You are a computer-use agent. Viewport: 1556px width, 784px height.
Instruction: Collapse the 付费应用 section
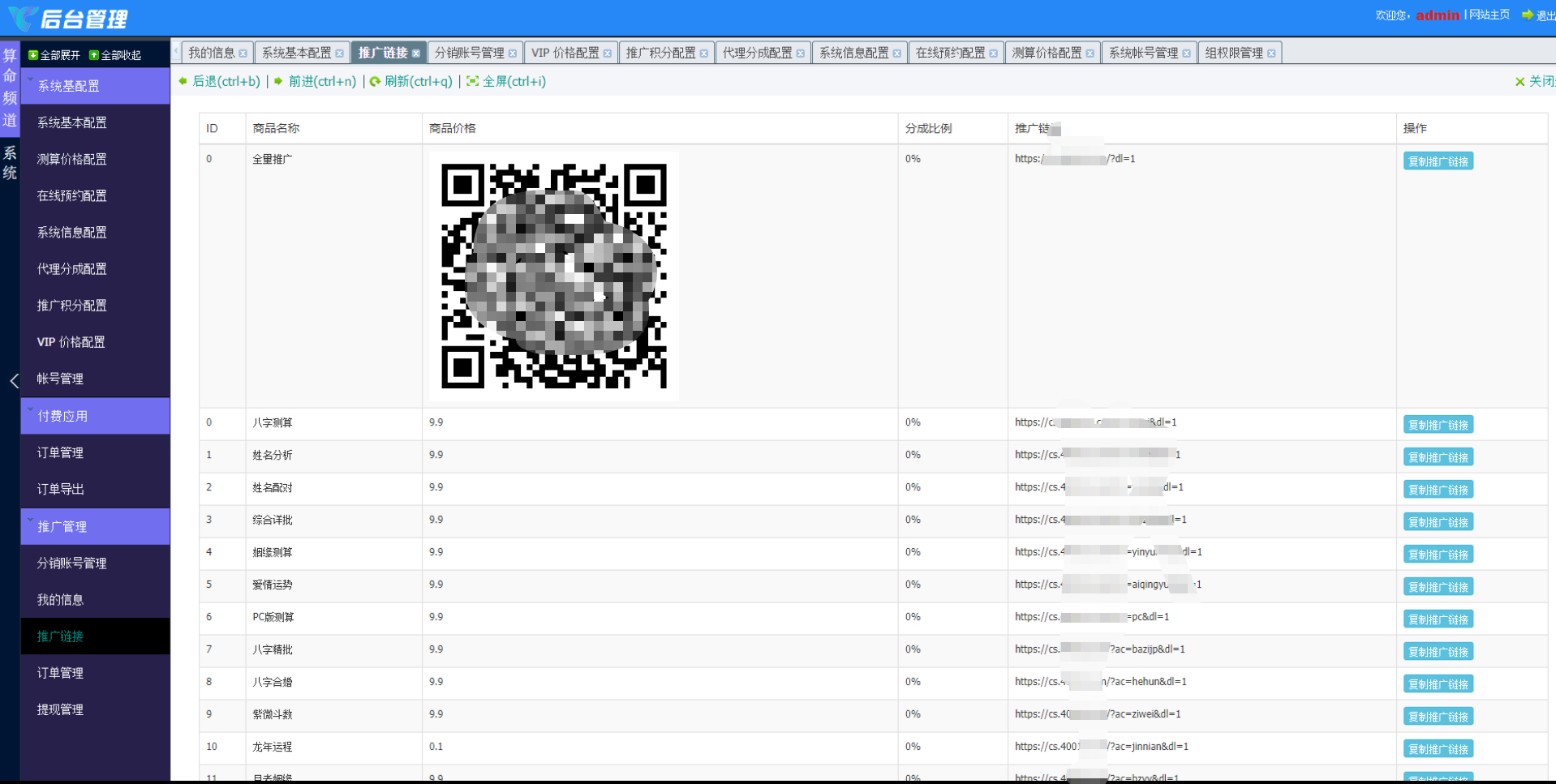tap(95, 416)
